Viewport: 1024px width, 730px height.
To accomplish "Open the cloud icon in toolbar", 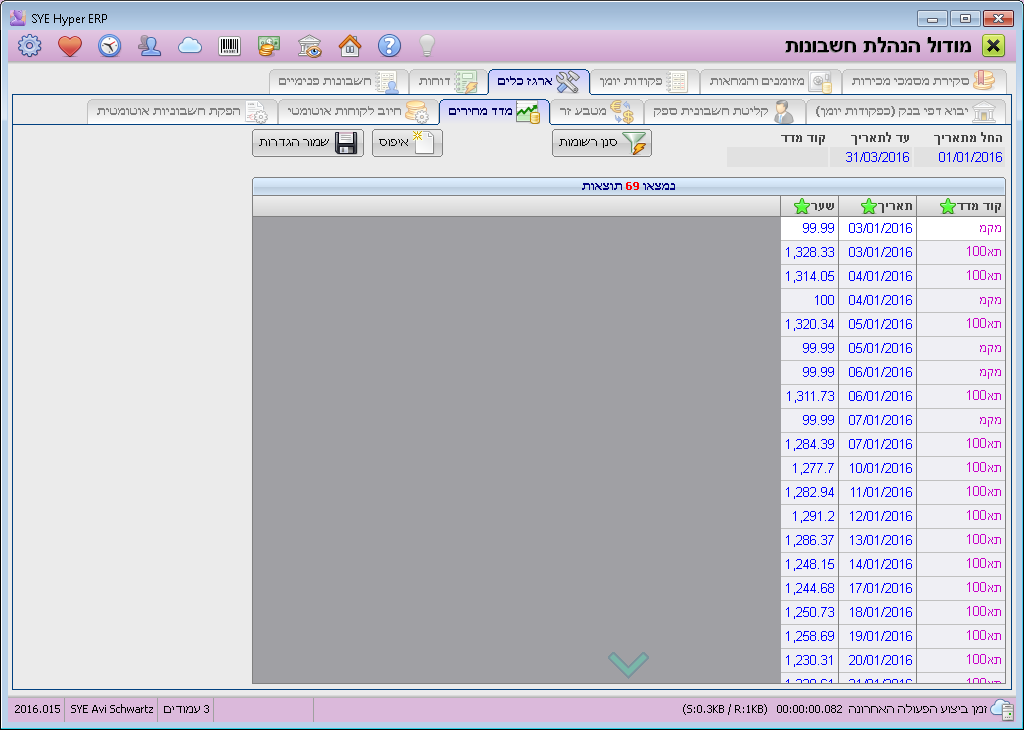I will 189,46.
